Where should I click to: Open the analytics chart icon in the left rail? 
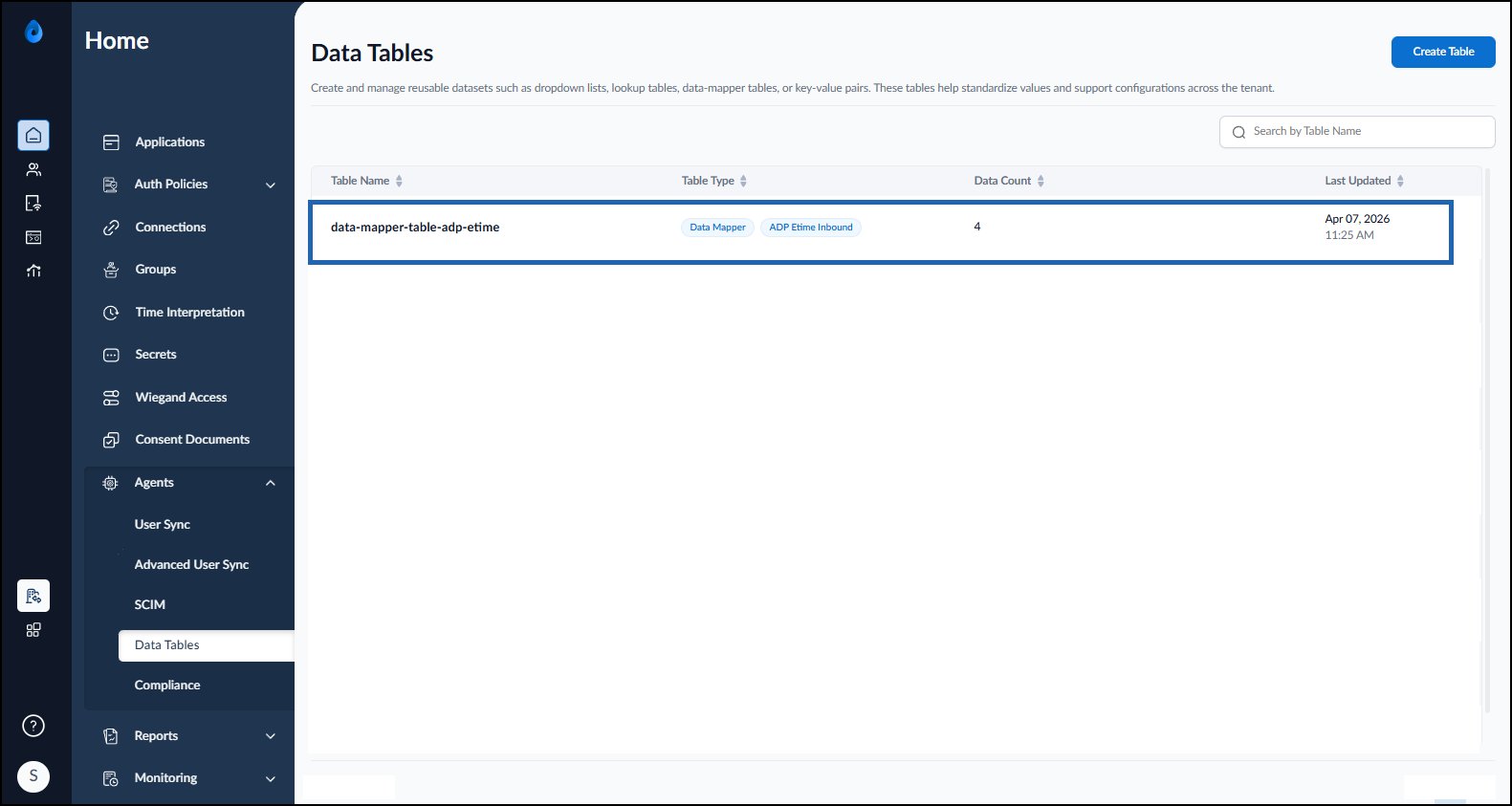click(x=33, y=271)
